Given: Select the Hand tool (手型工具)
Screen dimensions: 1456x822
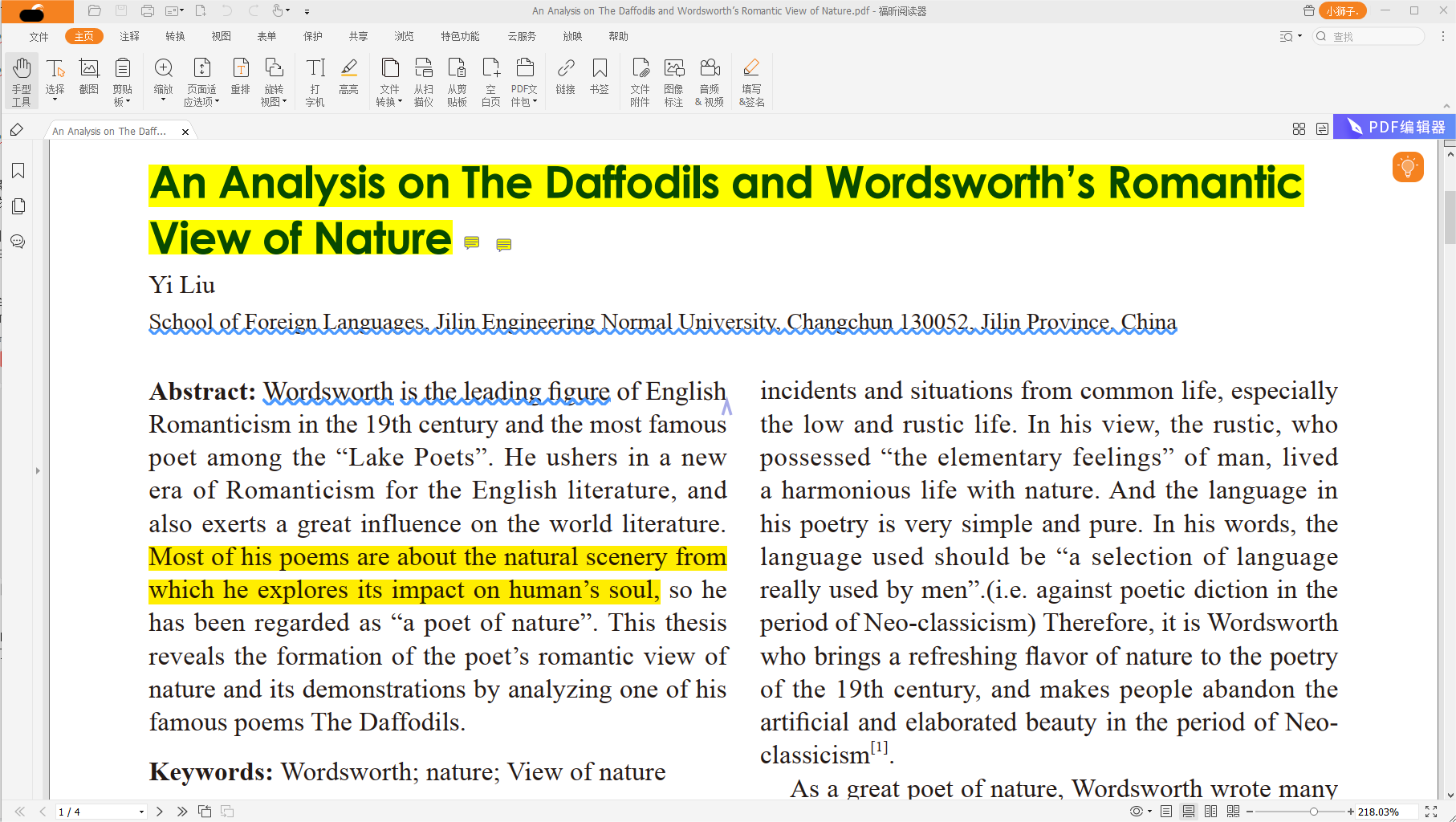Looking at the screenshot, I should coord(22,80).
